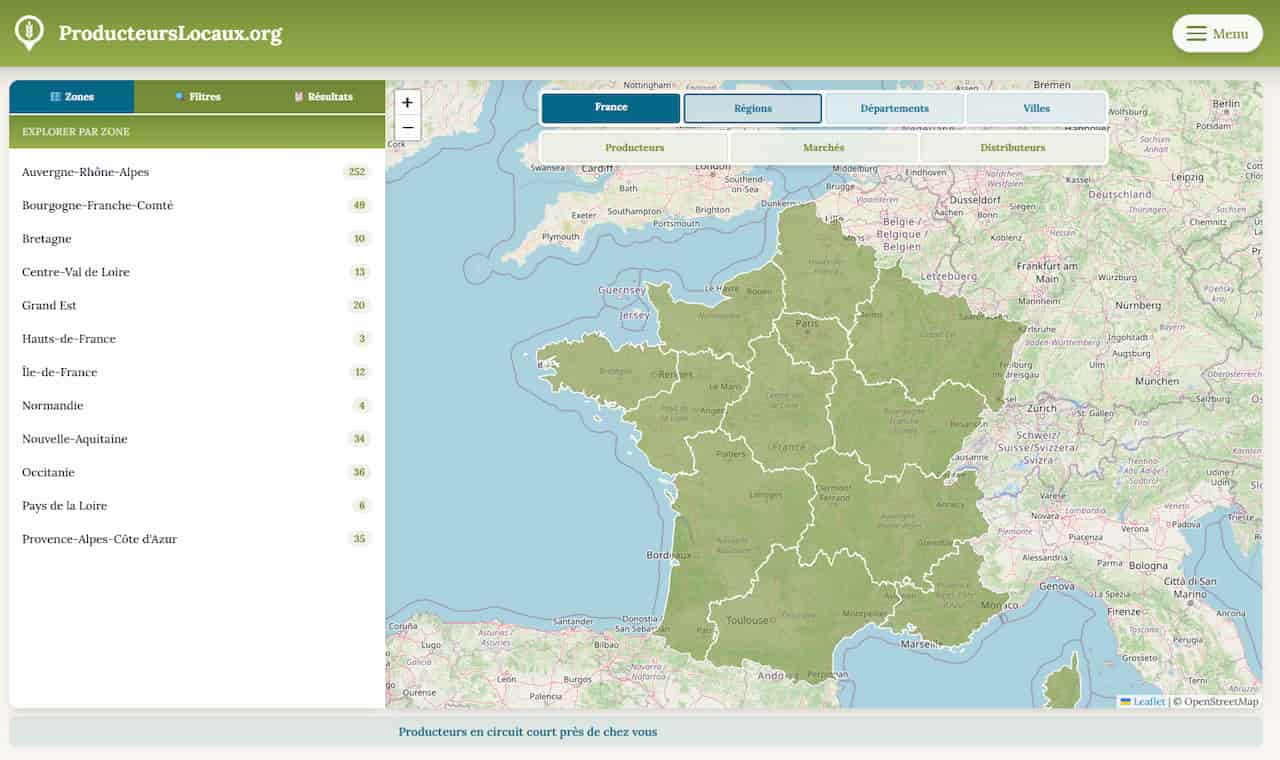Image resolution: width=1280 pixels, height=760 pixels.
Task: Open the Auvergne-Rhône-Alpes zone
Action: tap(197, 172)
